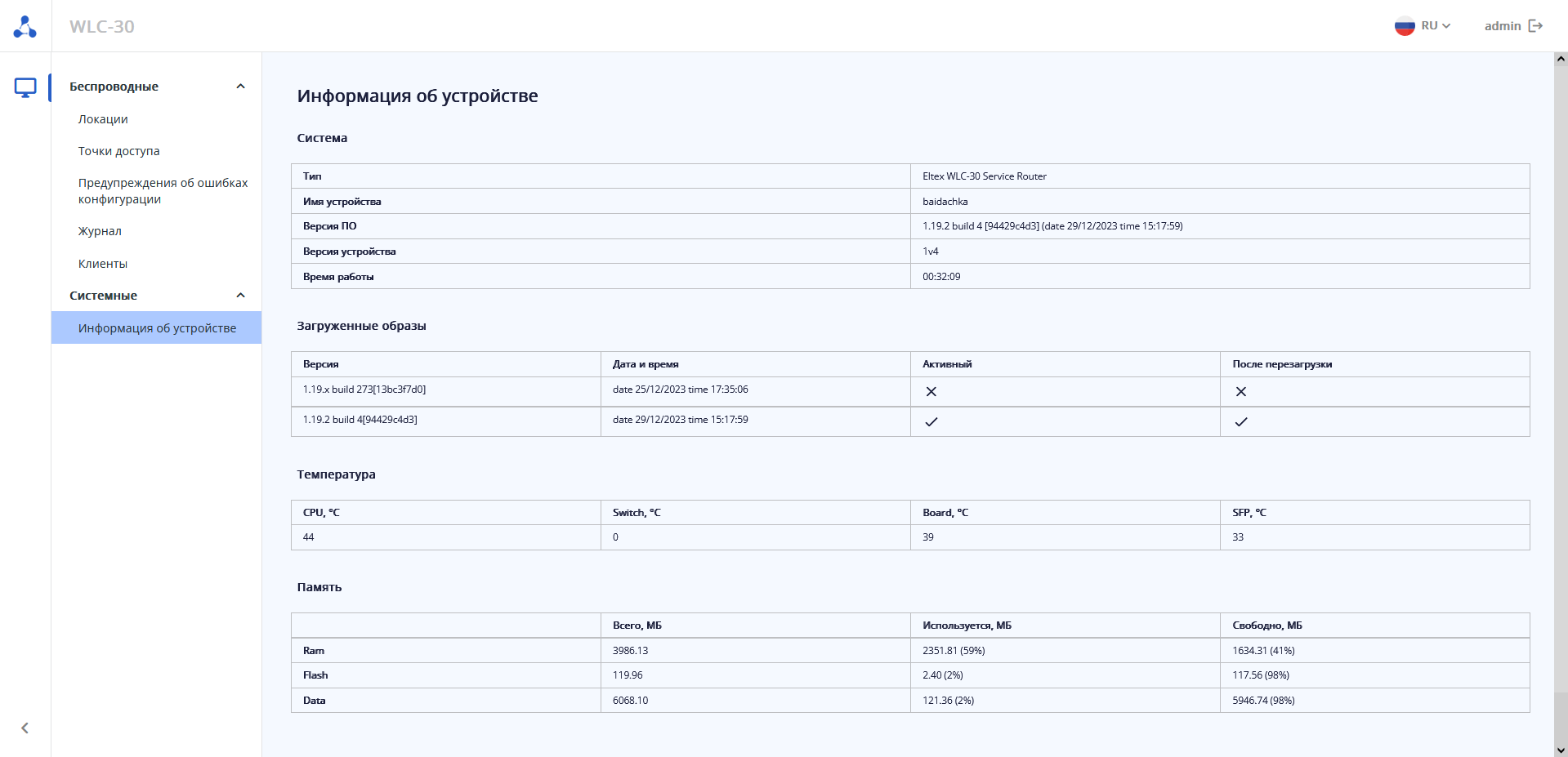Collapse sidebar with bottom-left arrow icon
Image resolution: width=1568 pixels, height=757 pixels.
(25, 728)
